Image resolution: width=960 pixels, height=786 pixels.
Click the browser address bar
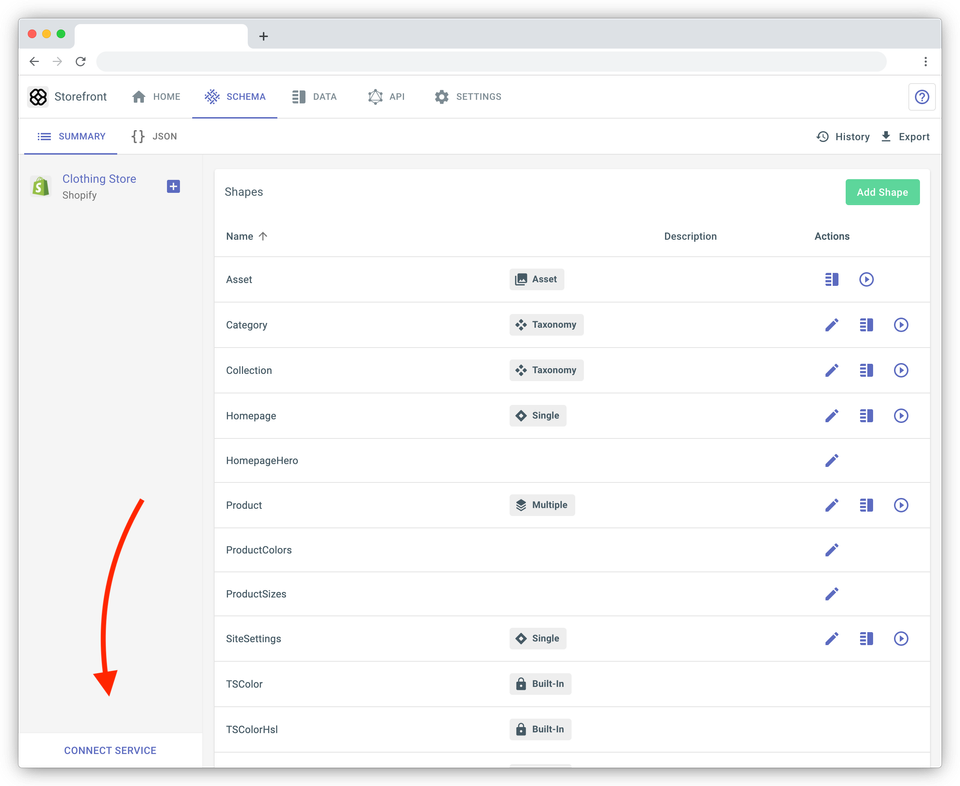tap(491, 61)
